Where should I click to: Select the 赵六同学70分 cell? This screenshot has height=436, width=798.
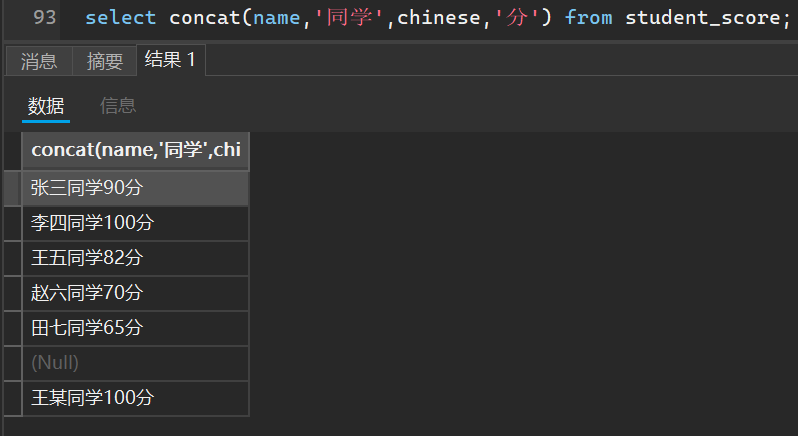point(136,294)
